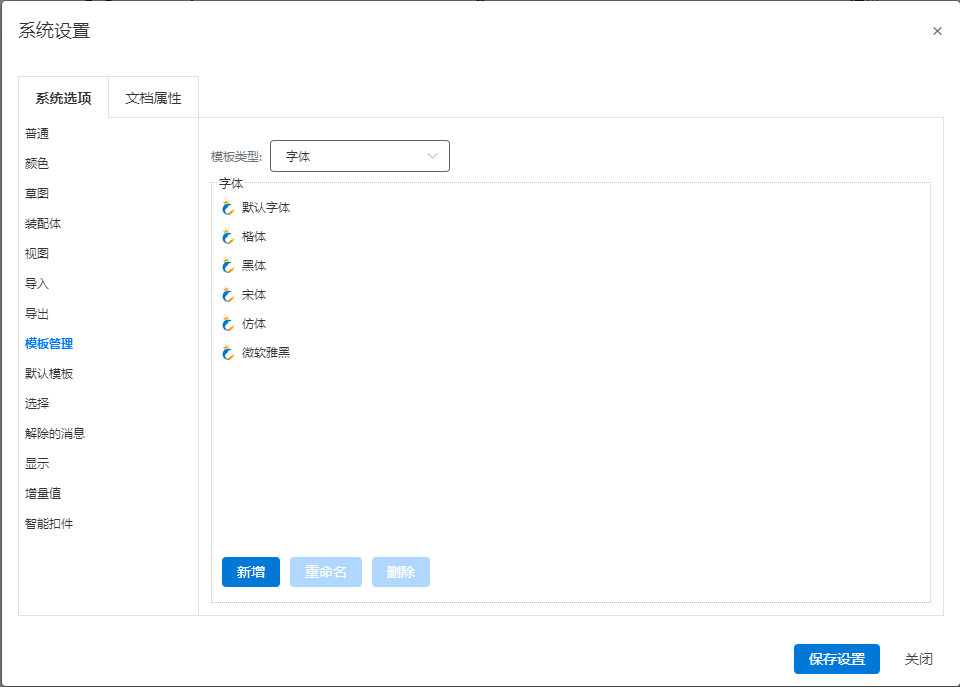The height and width of the screenshot is (687, 960).
Task: Click the icon beside 默认字体
Action: coord(228,208)
